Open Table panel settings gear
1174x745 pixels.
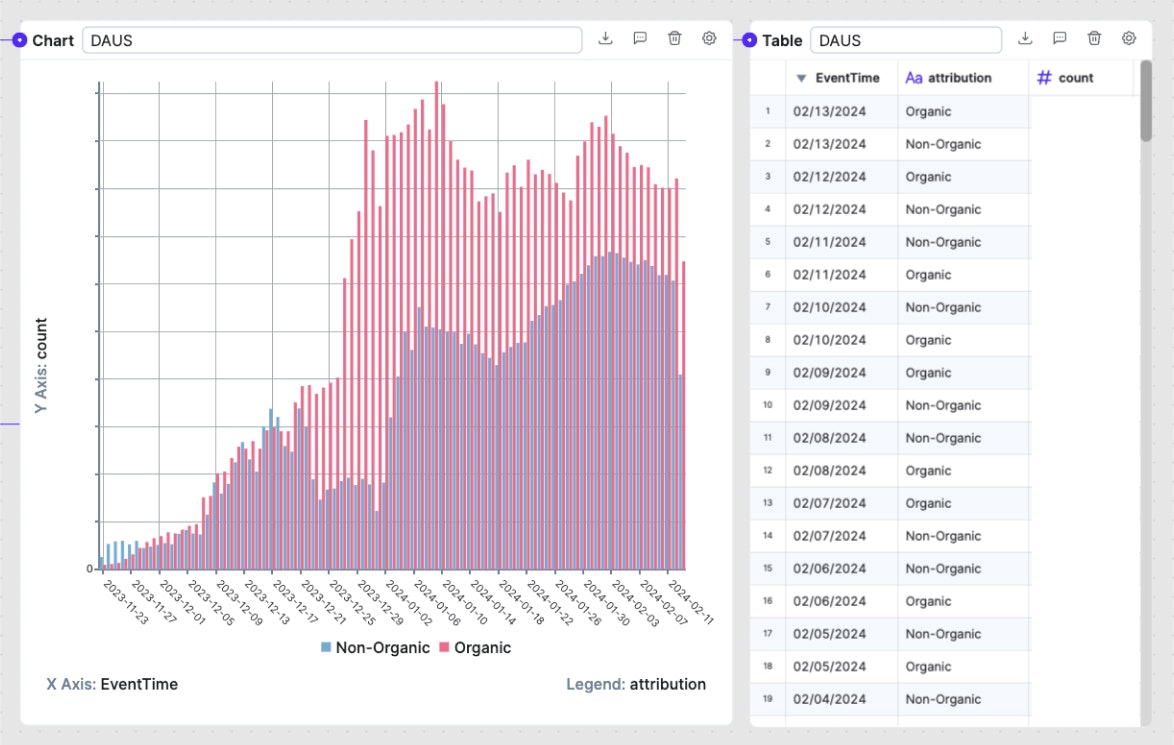(x=1129, y=38)
